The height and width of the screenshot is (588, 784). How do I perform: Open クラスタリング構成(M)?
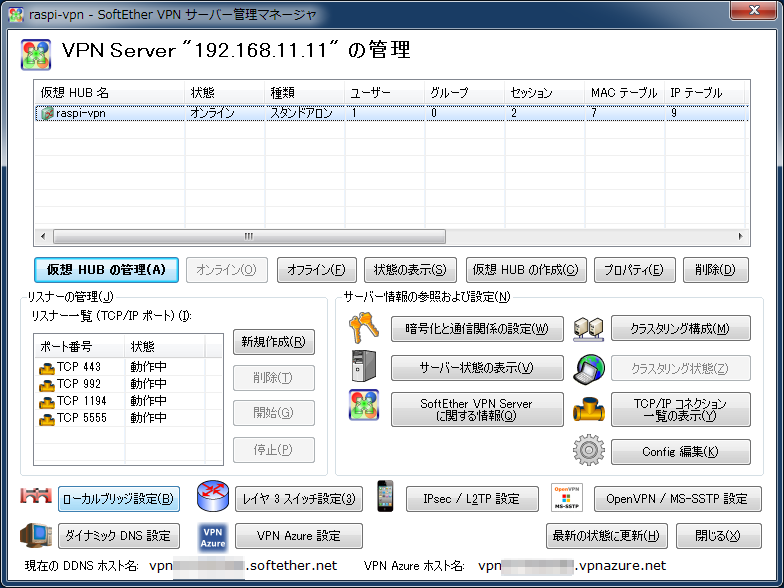pos(680,328)
